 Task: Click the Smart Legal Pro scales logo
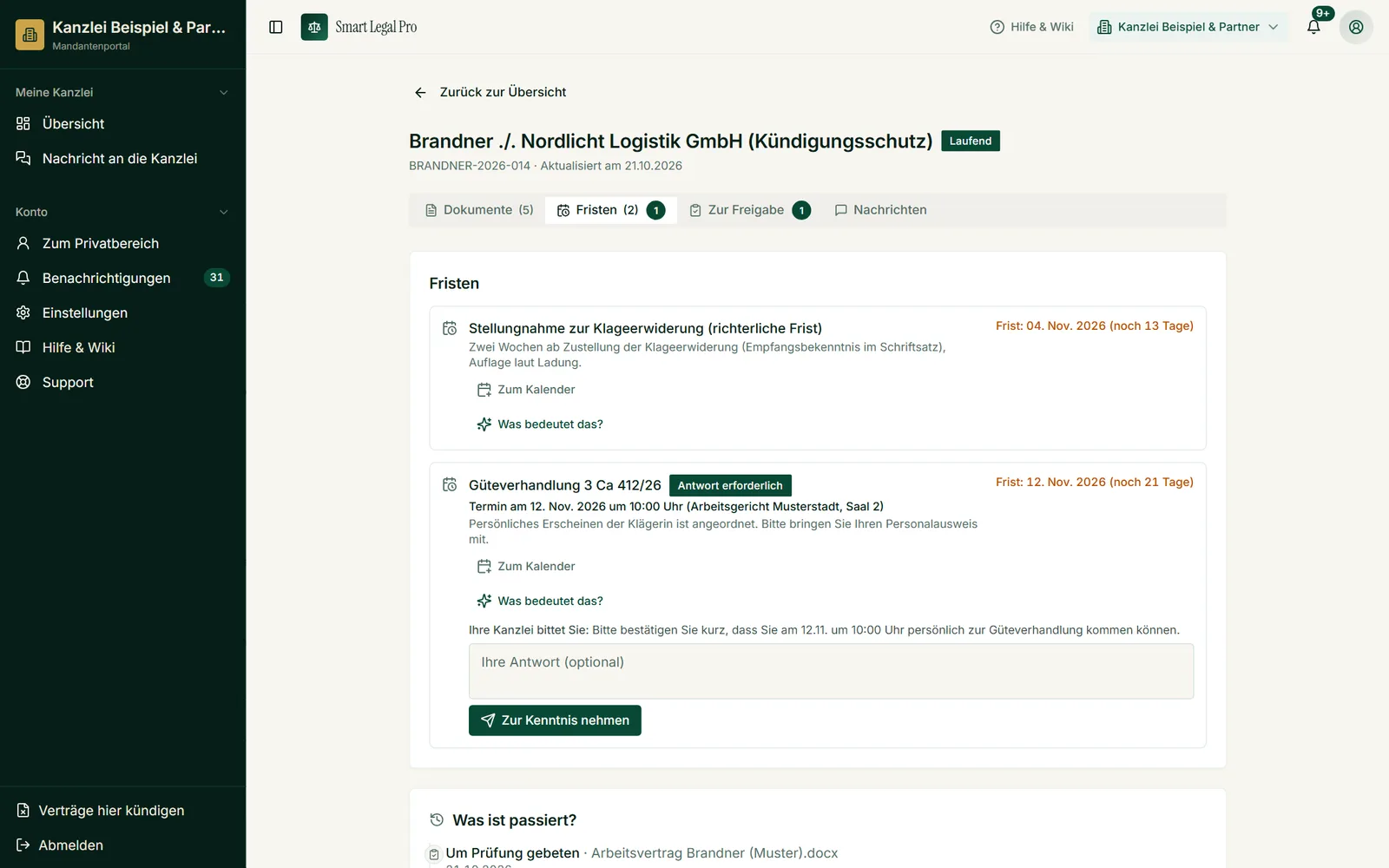(x=314, y=27)
